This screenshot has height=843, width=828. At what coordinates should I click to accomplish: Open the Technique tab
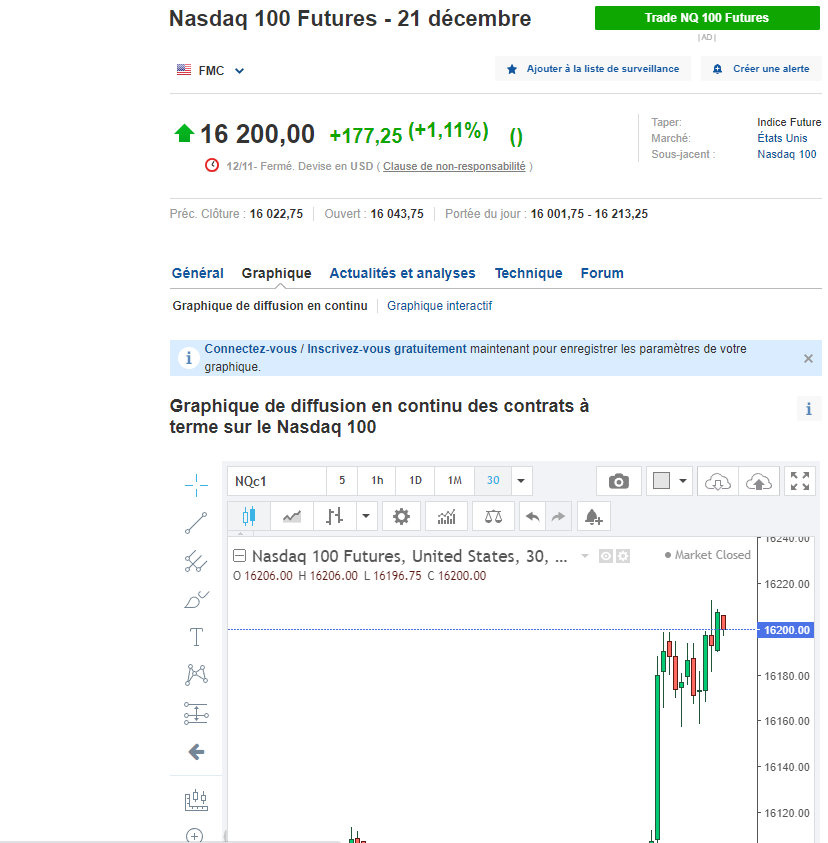pyautogui.click(x=529, y=273)
